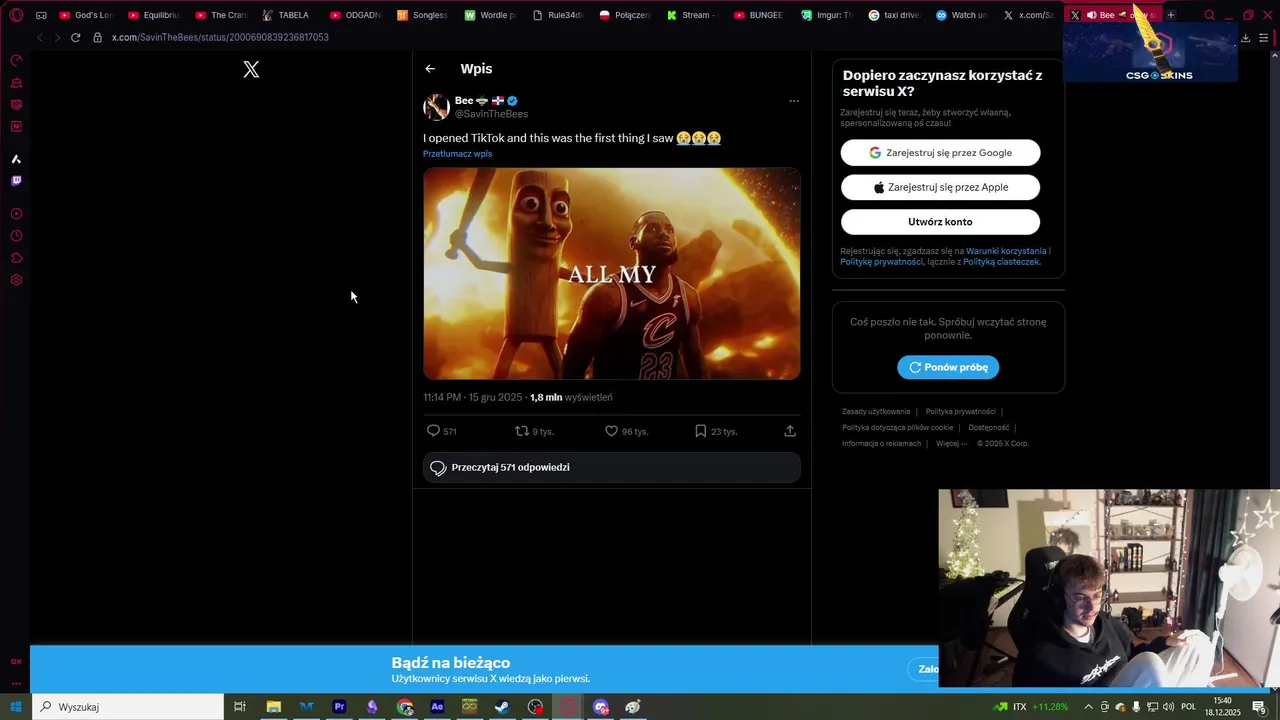Click the share icon on the post

(x=790, y=431)
